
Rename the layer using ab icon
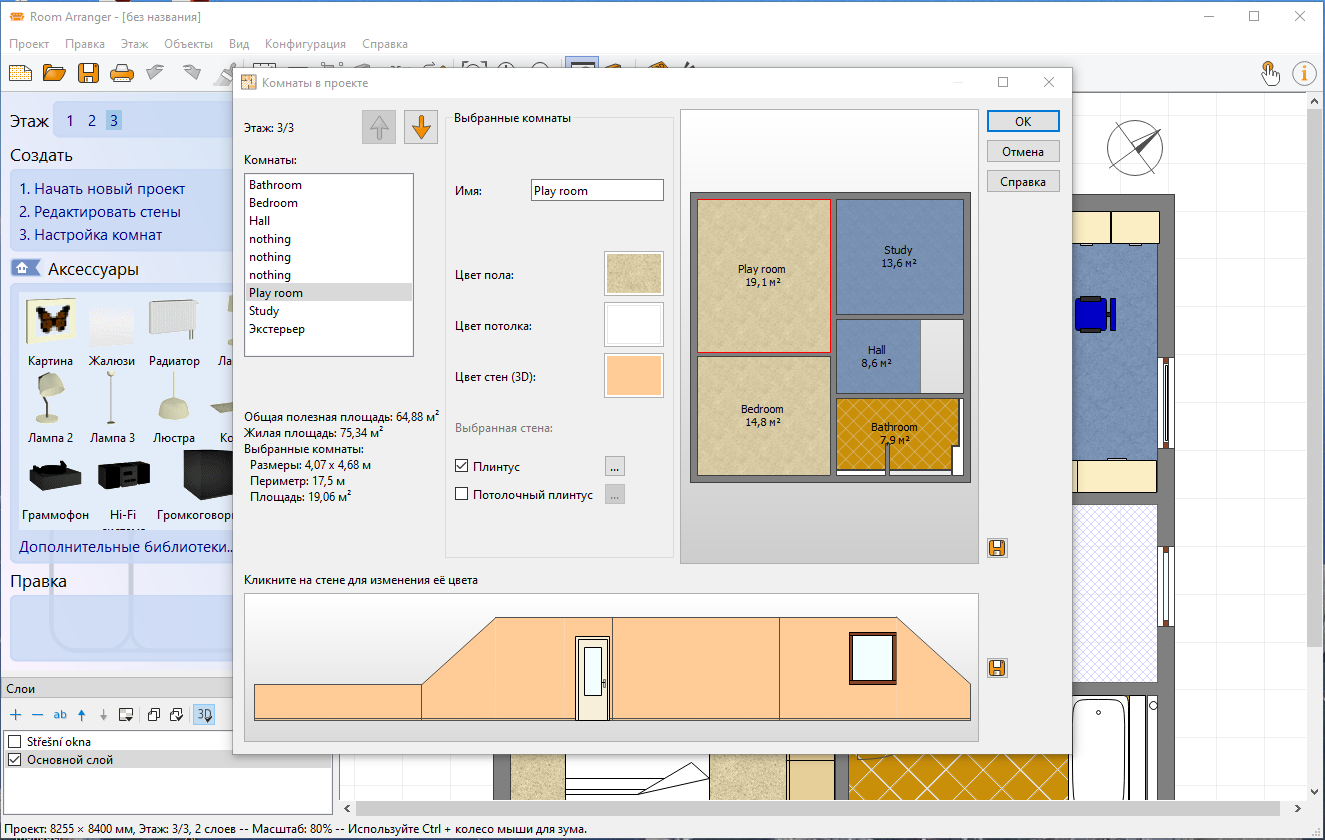click(59, 714)
